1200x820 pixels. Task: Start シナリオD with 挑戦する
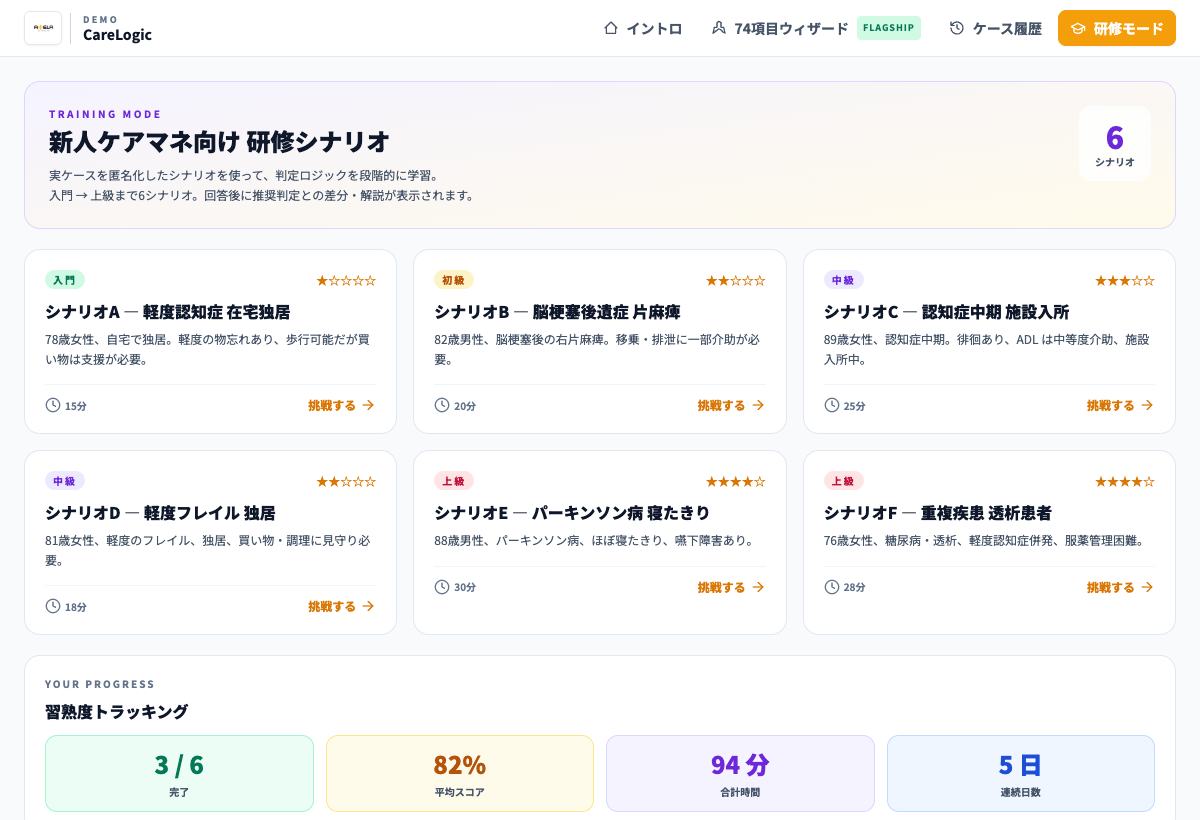pyautogui.click(x=341, y=606)
